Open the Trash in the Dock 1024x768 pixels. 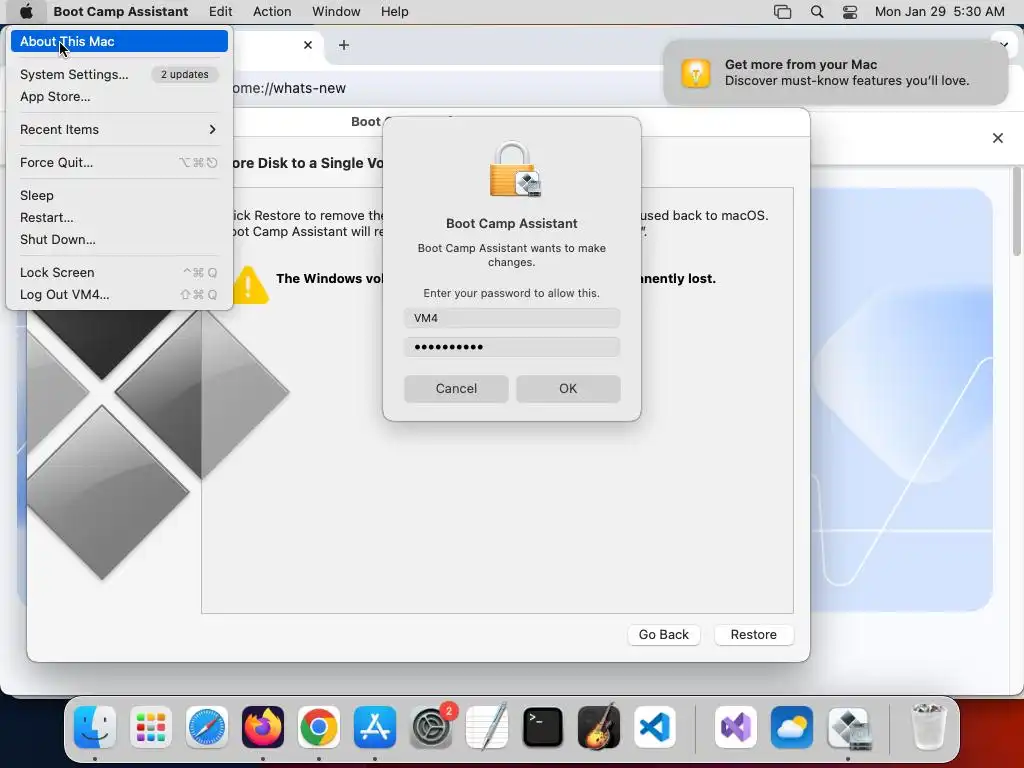coord(928,727)
